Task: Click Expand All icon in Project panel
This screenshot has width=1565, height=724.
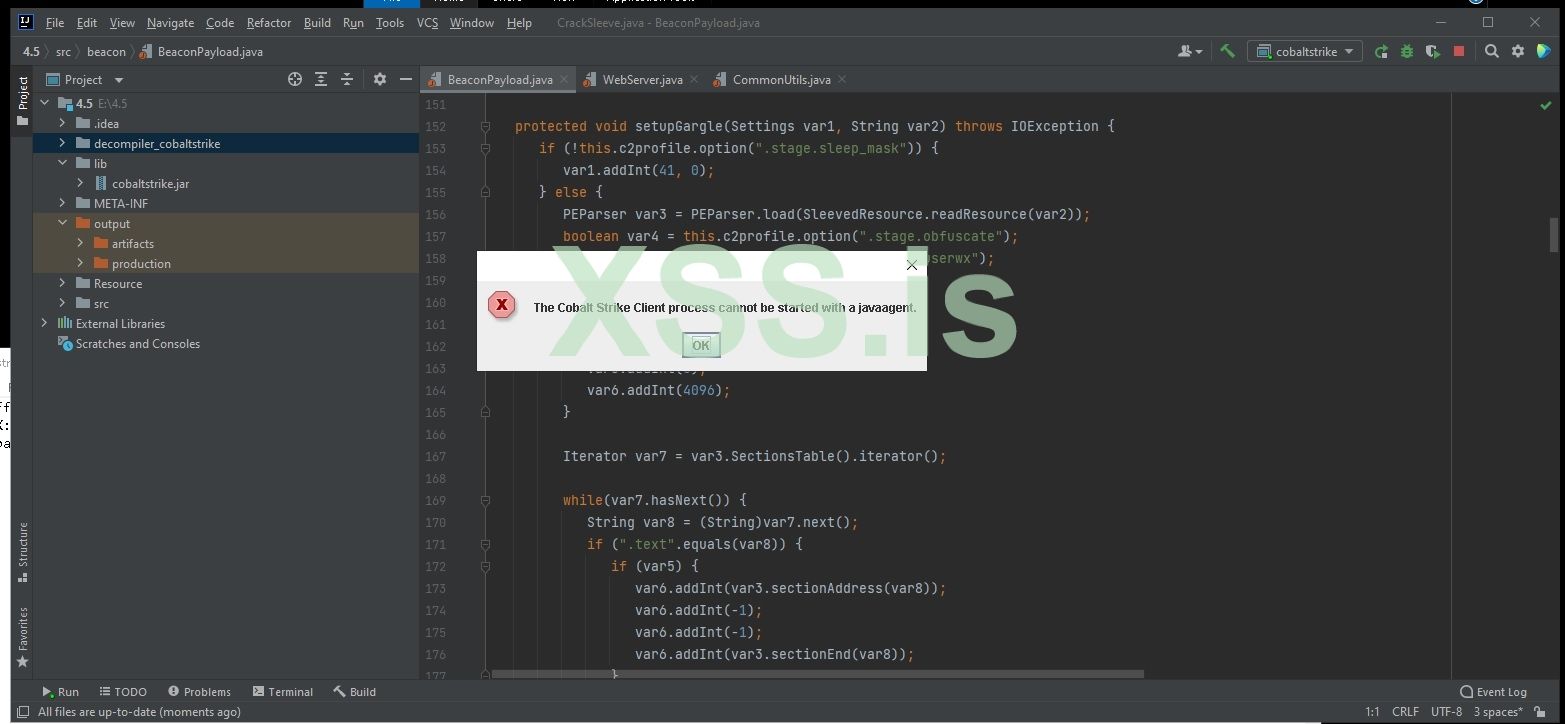Action: [321, 80]
